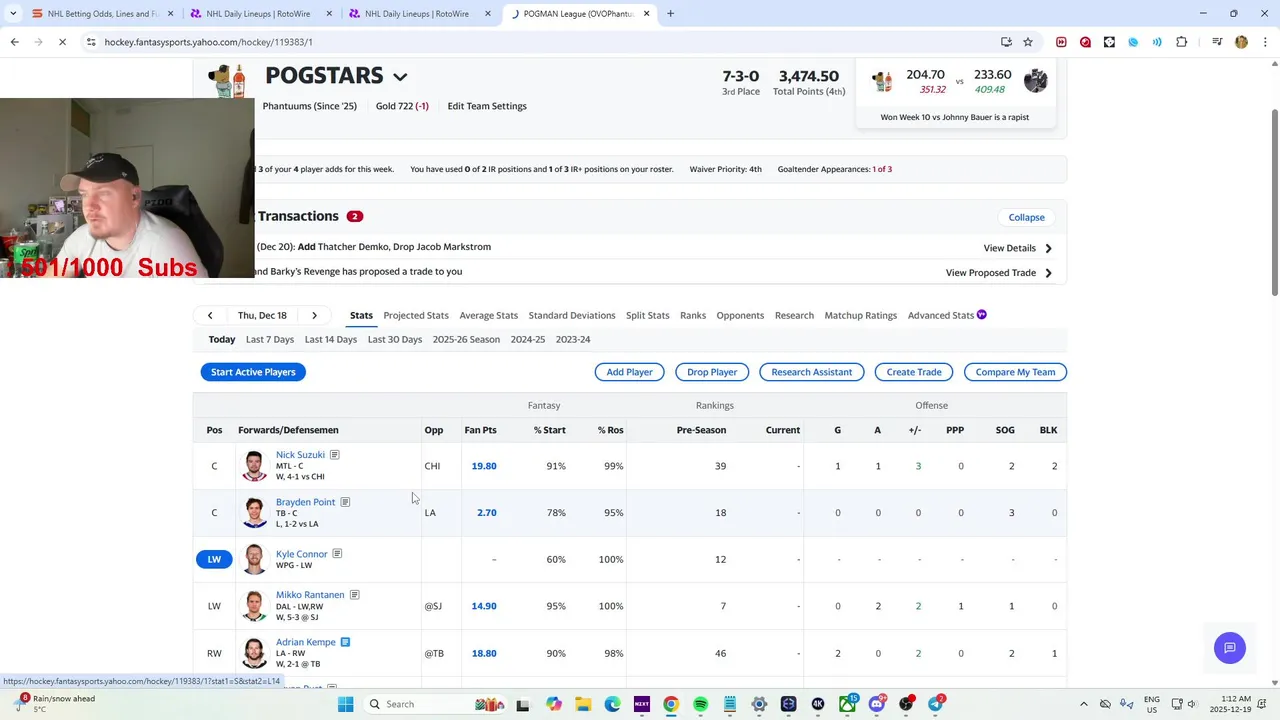
Task: Expand View Proposed Trade chevron
Action: [1048, 273]
